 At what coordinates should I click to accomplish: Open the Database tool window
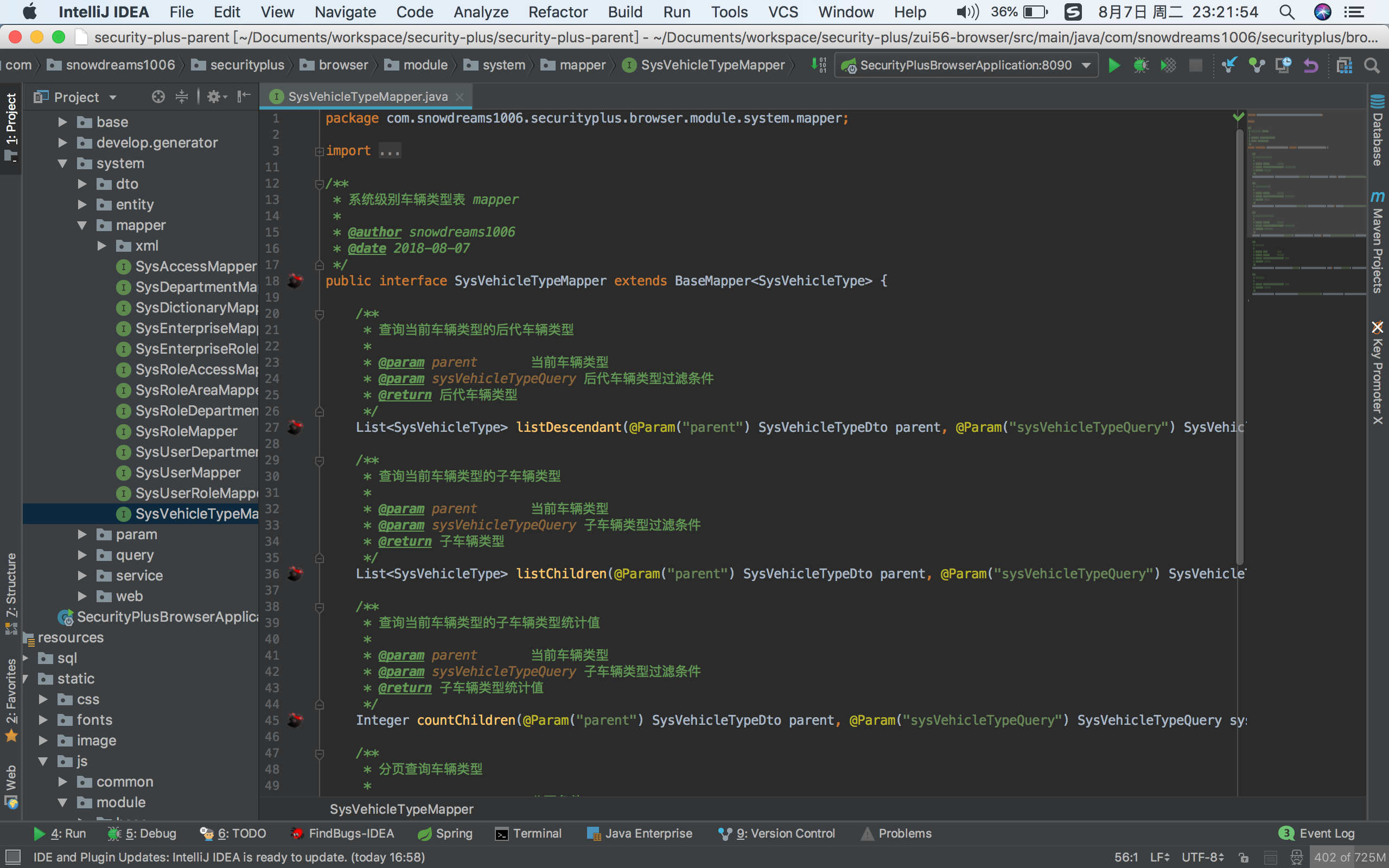point(1378,130)
